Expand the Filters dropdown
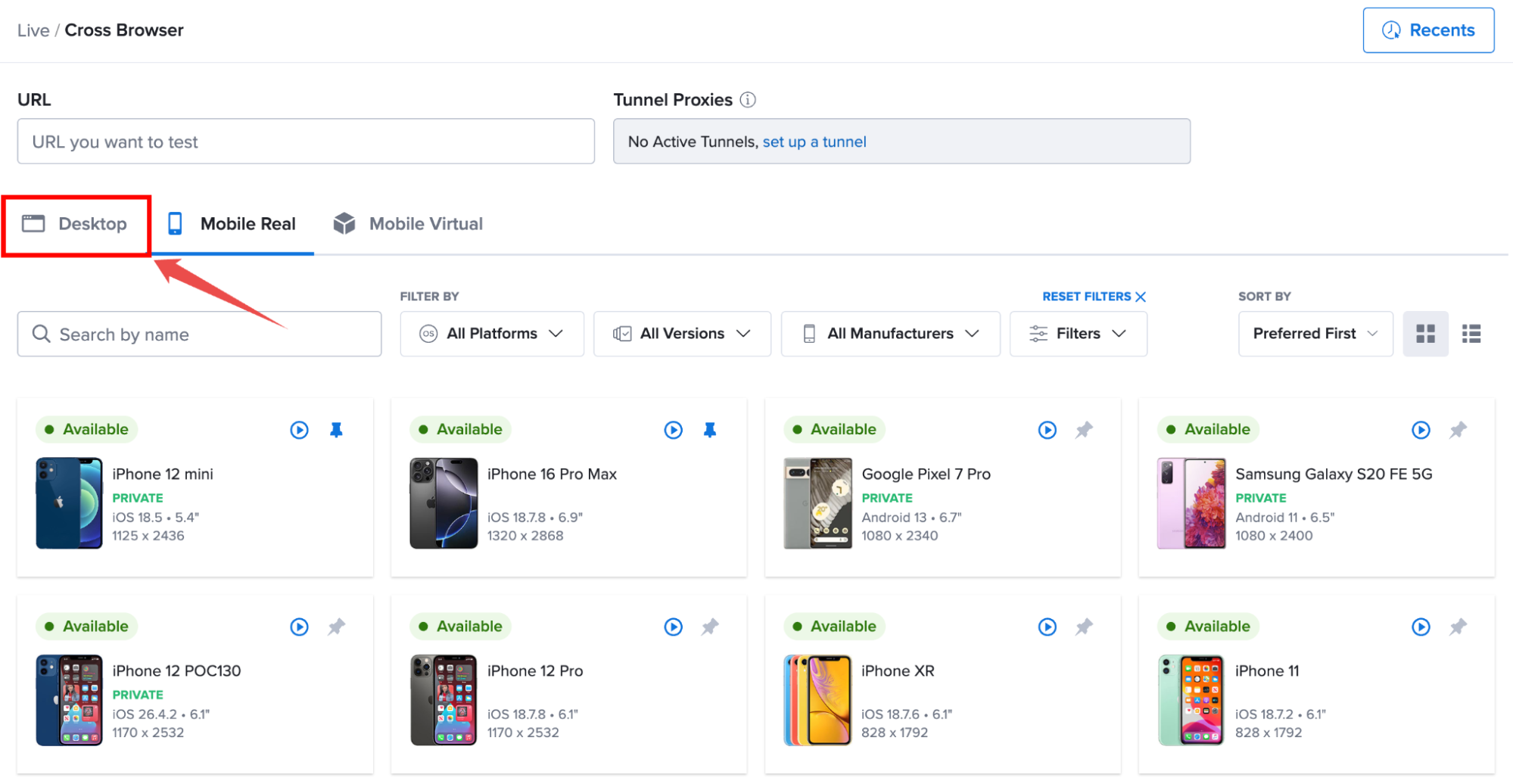Image resolution: width=1513 pixels, height=784 pixels. click(x=1078, y=334)
